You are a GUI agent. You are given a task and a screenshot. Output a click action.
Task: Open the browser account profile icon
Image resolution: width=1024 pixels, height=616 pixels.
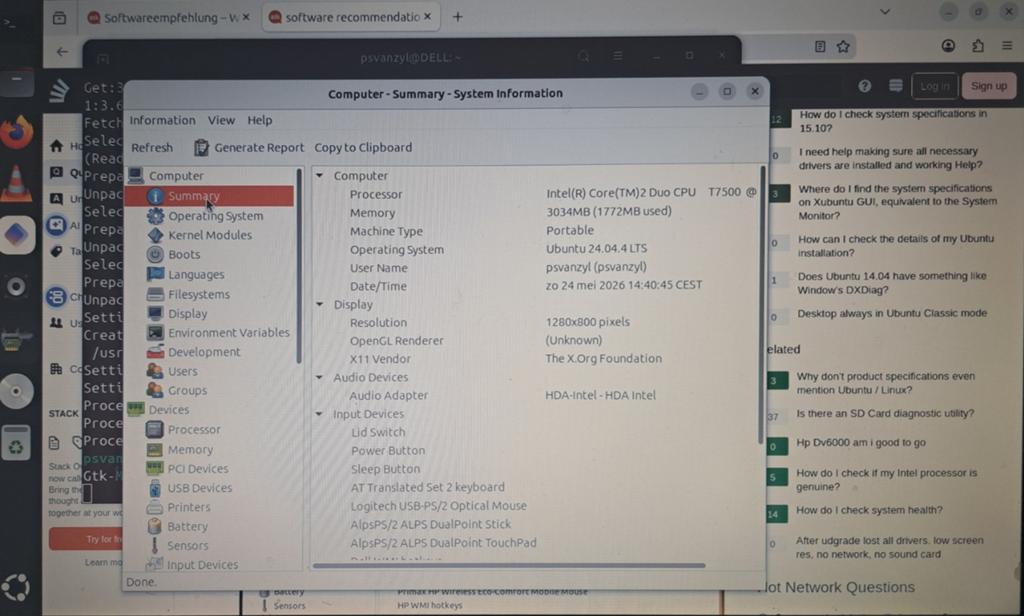pos(948,46)
